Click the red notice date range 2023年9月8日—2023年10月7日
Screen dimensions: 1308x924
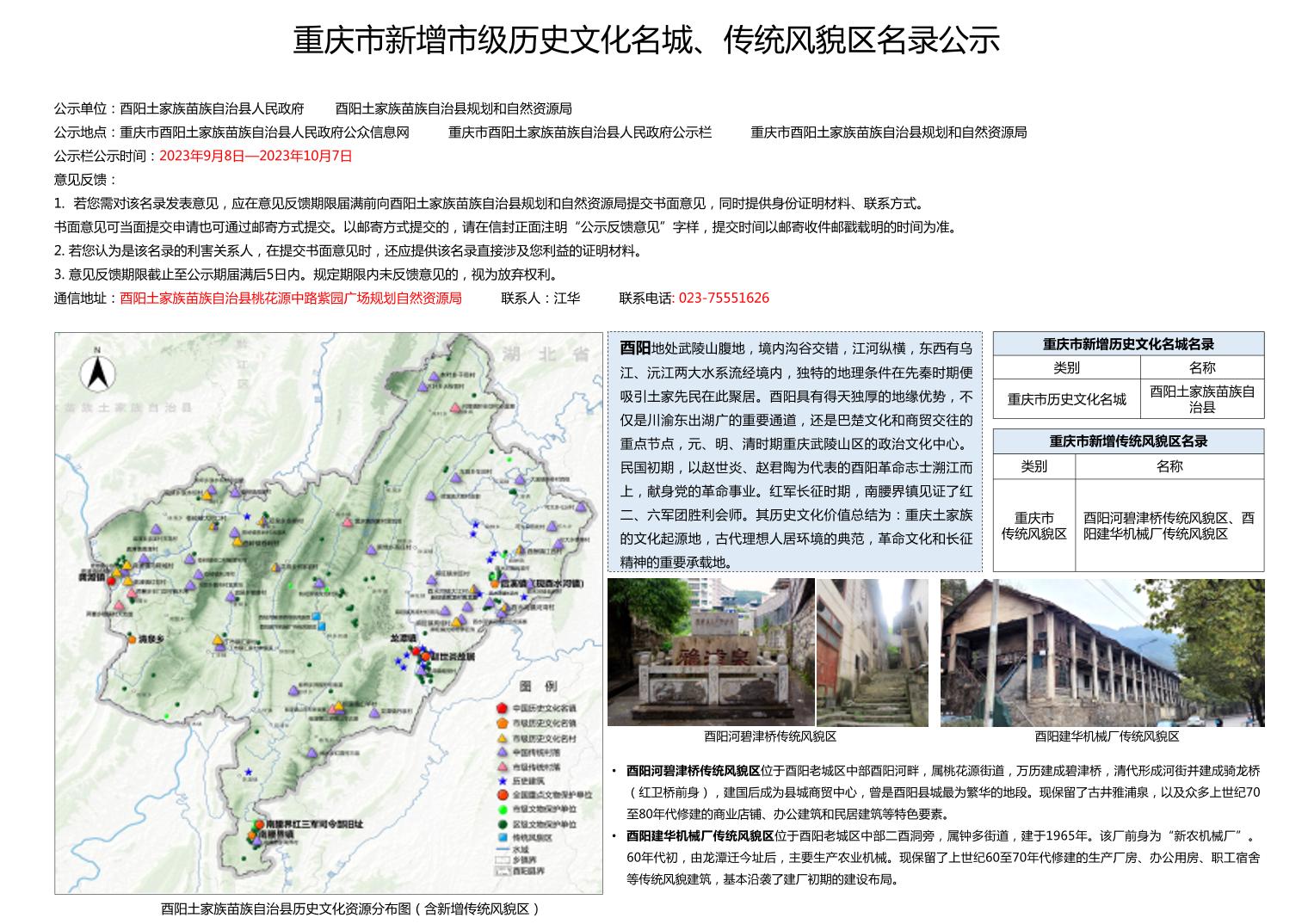coord(256,156)
